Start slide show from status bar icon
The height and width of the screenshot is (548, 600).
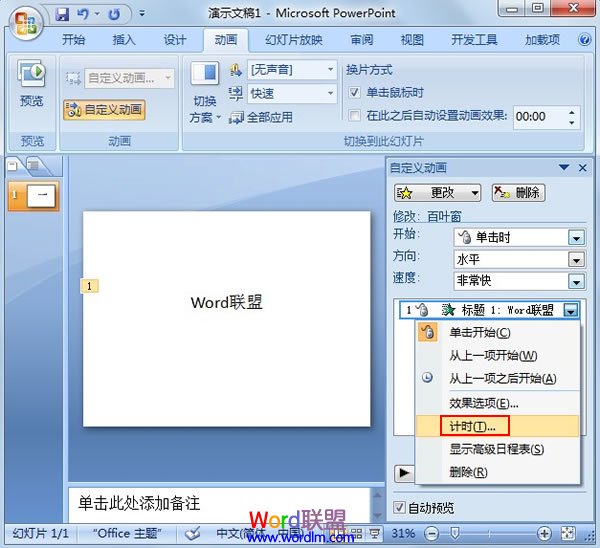point(374,533)
